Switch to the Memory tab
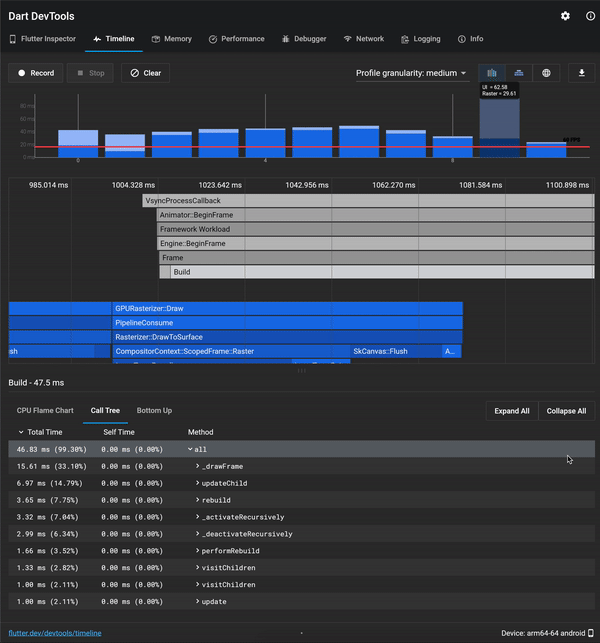The image size is (600, 643). coord(172,39)
